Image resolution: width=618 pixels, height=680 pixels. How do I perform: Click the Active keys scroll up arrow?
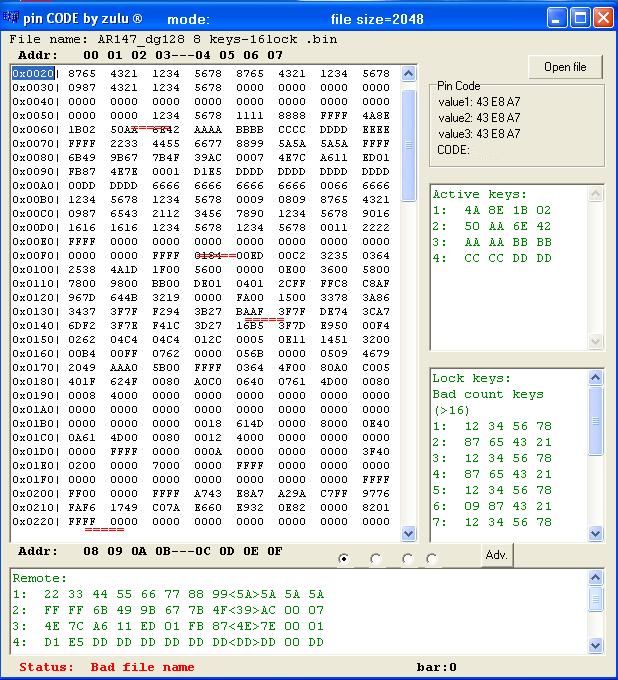click(596, 194)
